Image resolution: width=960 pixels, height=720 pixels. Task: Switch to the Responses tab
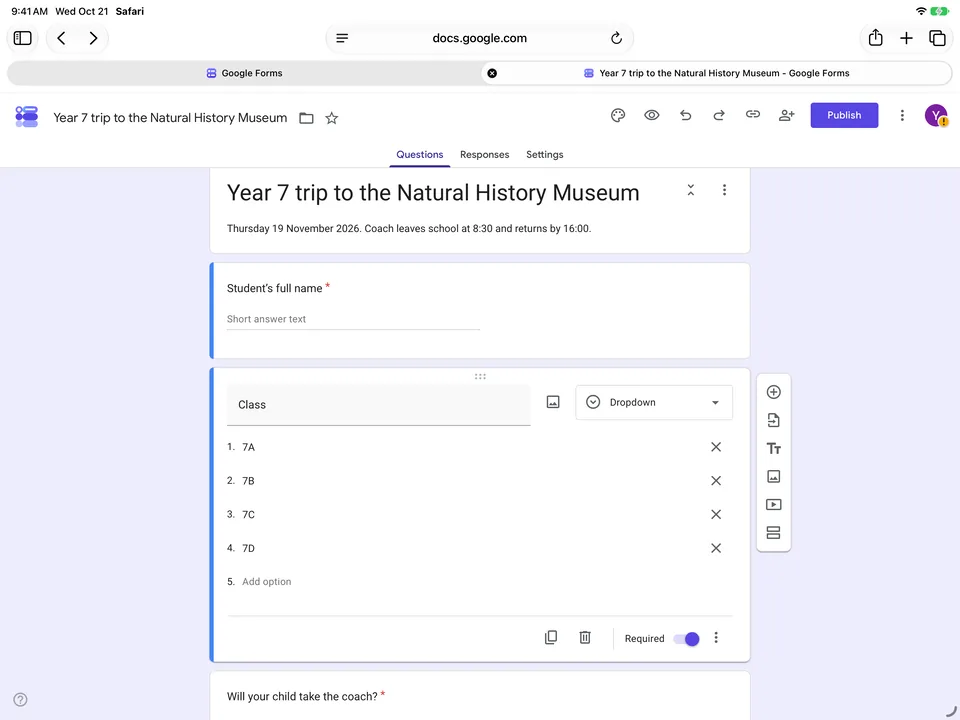[x=484, y=154]
